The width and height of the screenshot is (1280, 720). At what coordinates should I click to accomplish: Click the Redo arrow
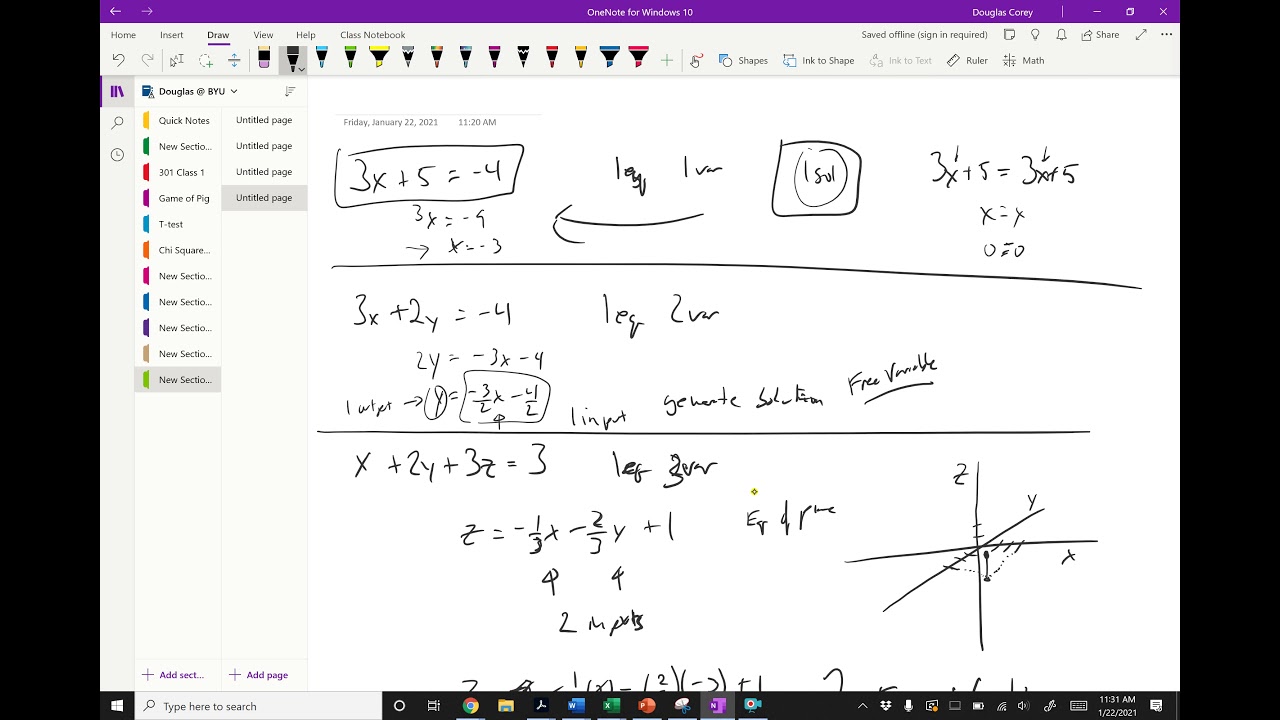click(148, 60)
